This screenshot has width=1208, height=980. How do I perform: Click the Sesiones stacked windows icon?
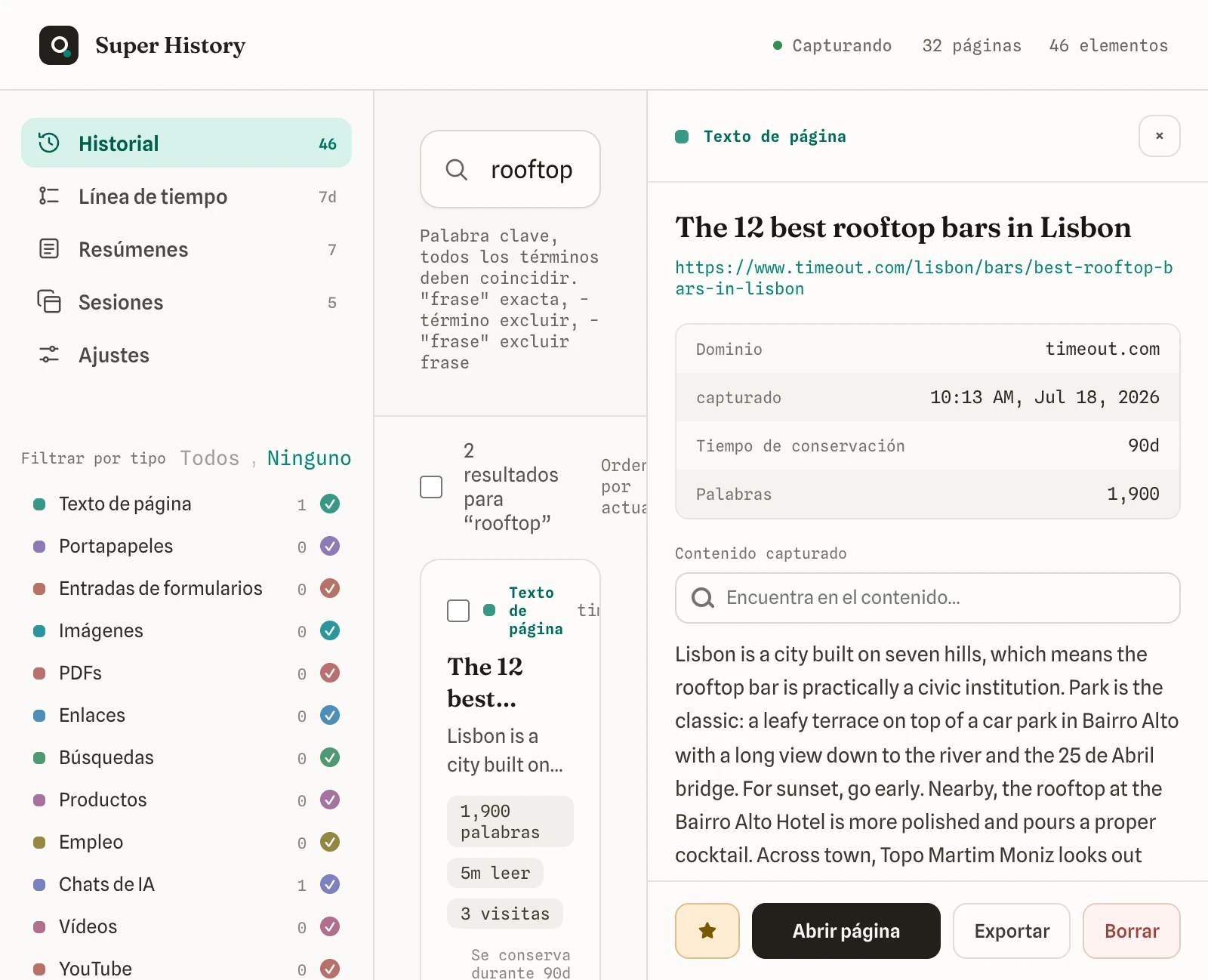pos(49,301)
